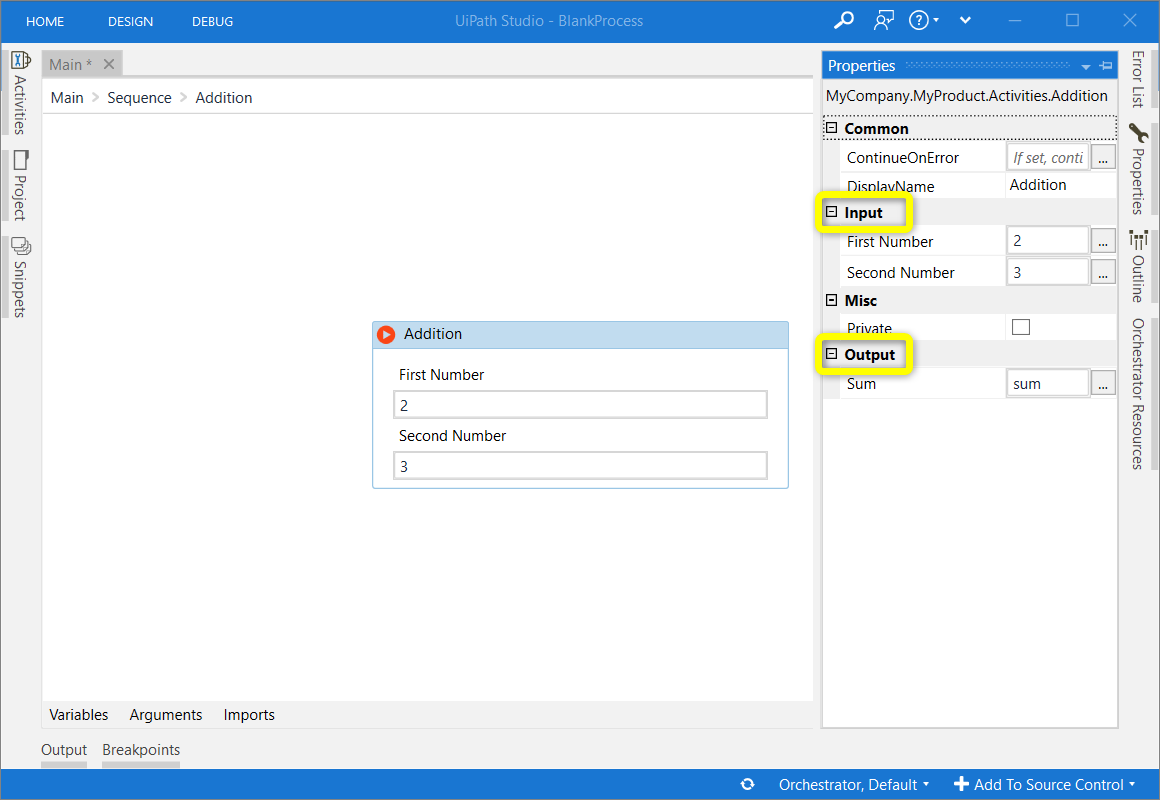Image resolution: width=1160 pixels, height=800 pixels.
Task: Collapse the Common property section
Action: coord(831,129)
